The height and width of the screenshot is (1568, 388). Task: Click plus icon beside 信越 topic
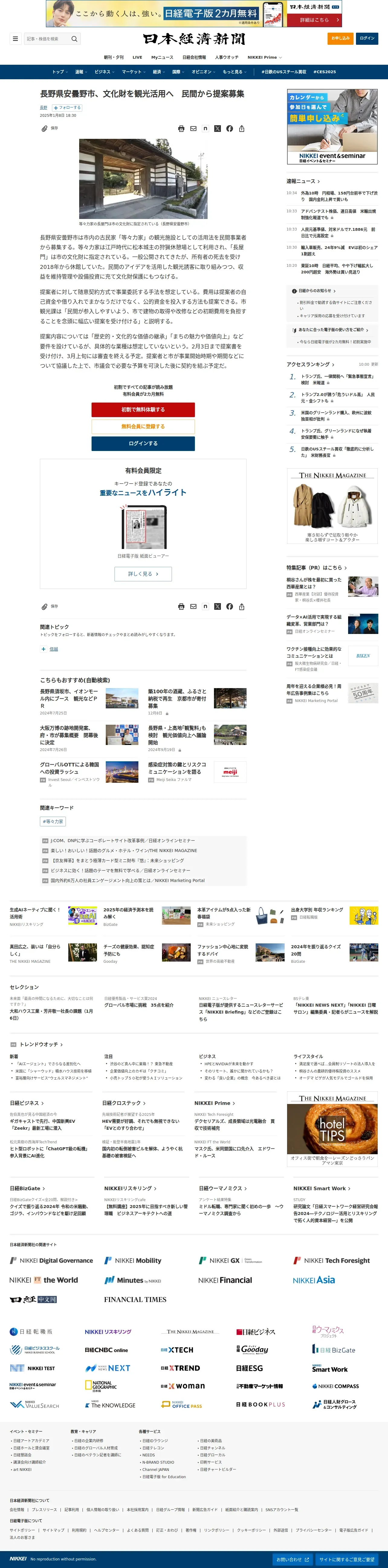coord(43,649)
